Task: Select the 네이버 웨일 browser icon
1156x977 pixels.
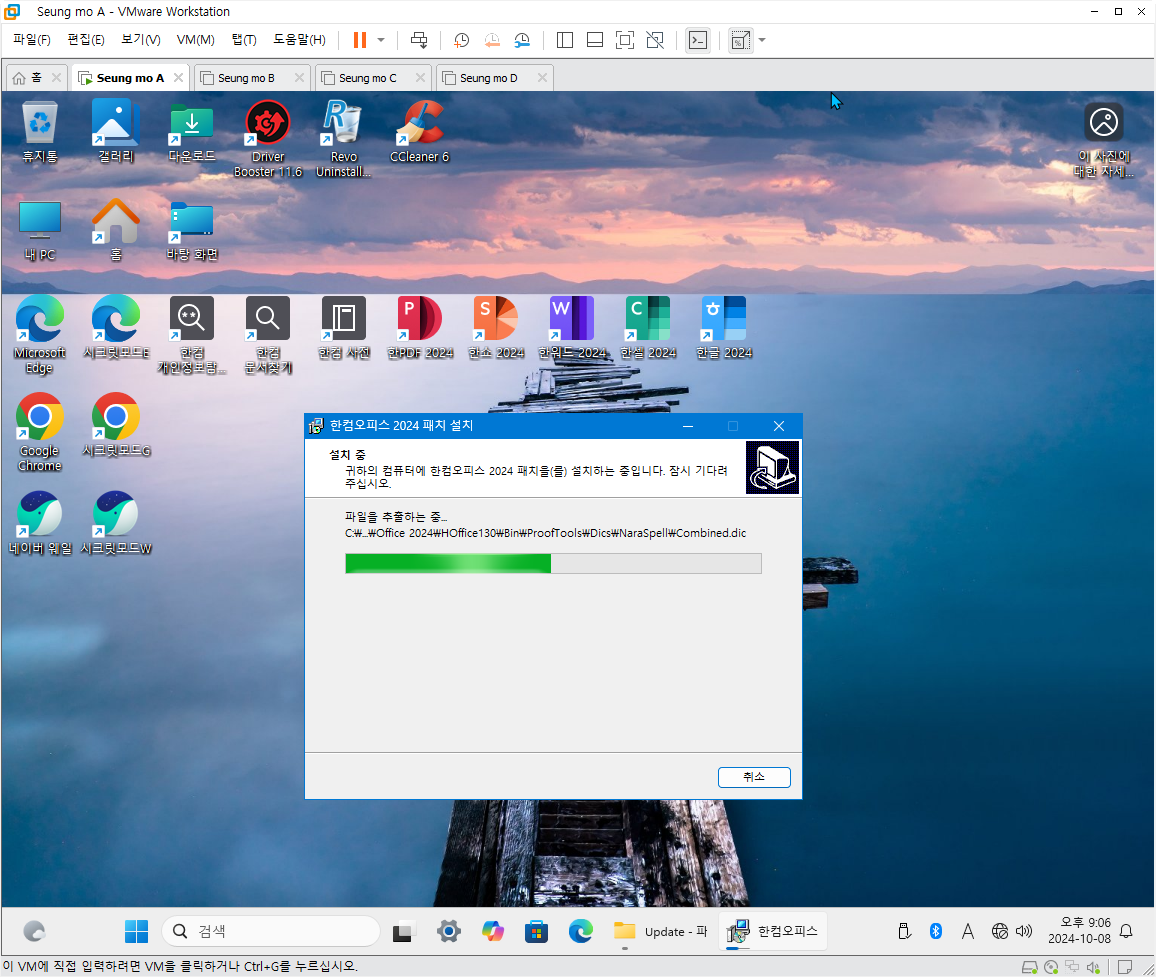Action: click(40, 524)
